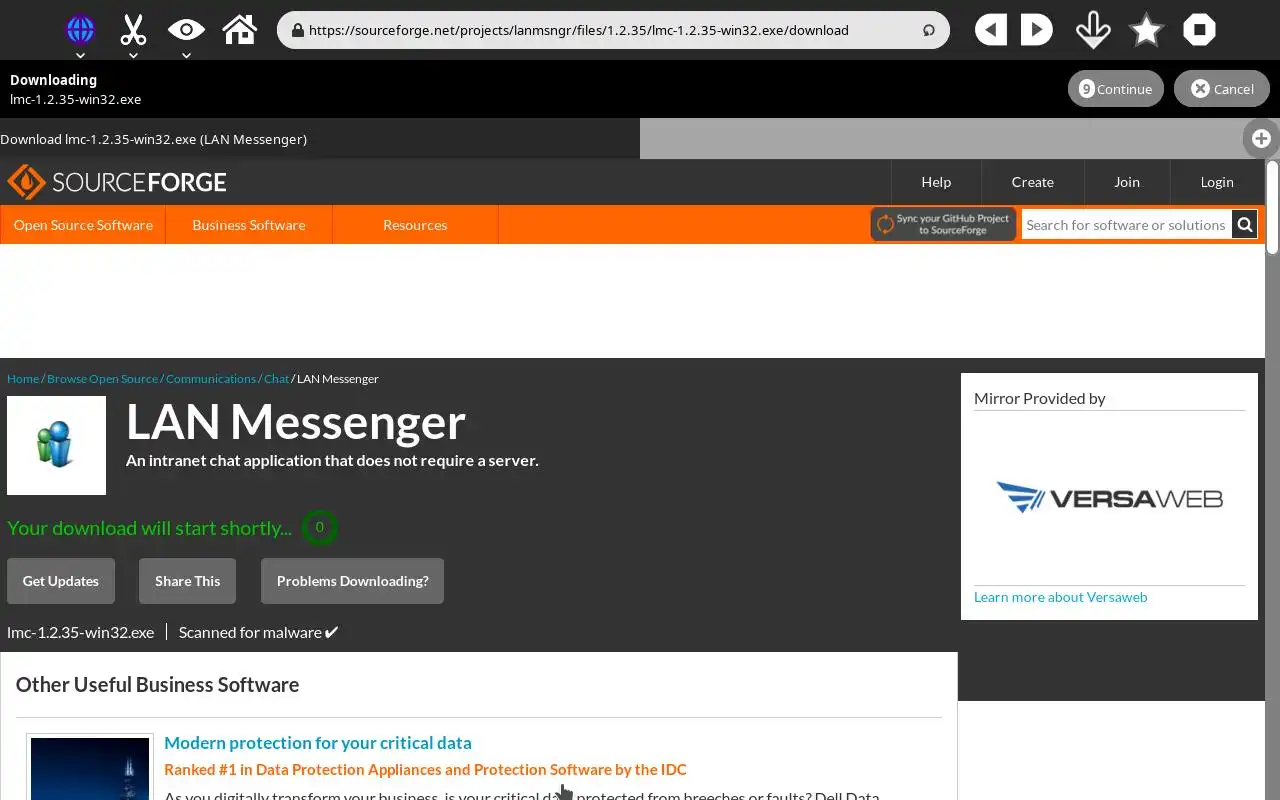Follow the Browse Open Source breadcrumb
This screenshot has height=800, width=1280.
(102, 379)
